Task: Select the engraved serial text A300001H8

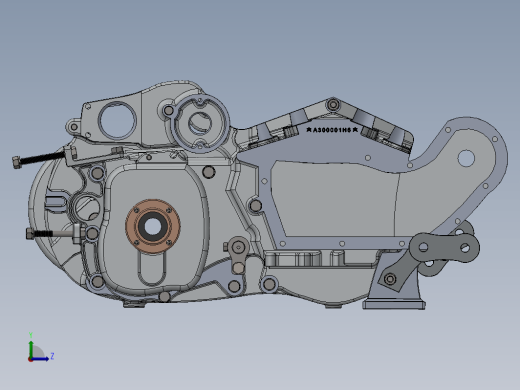Action: point(332,130)
